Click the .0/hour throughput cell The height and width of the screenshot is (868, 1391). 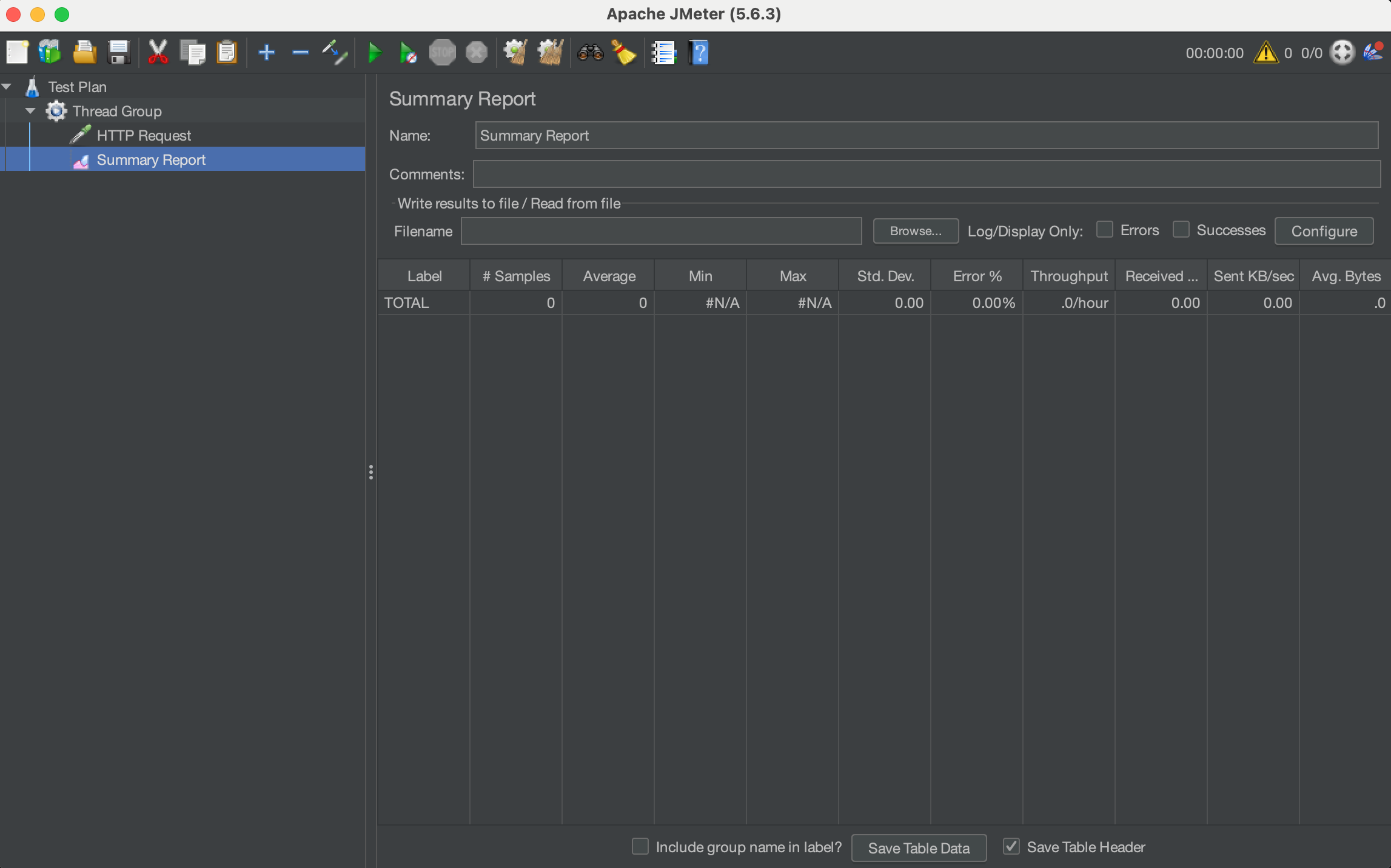(x=1069, y=302)
